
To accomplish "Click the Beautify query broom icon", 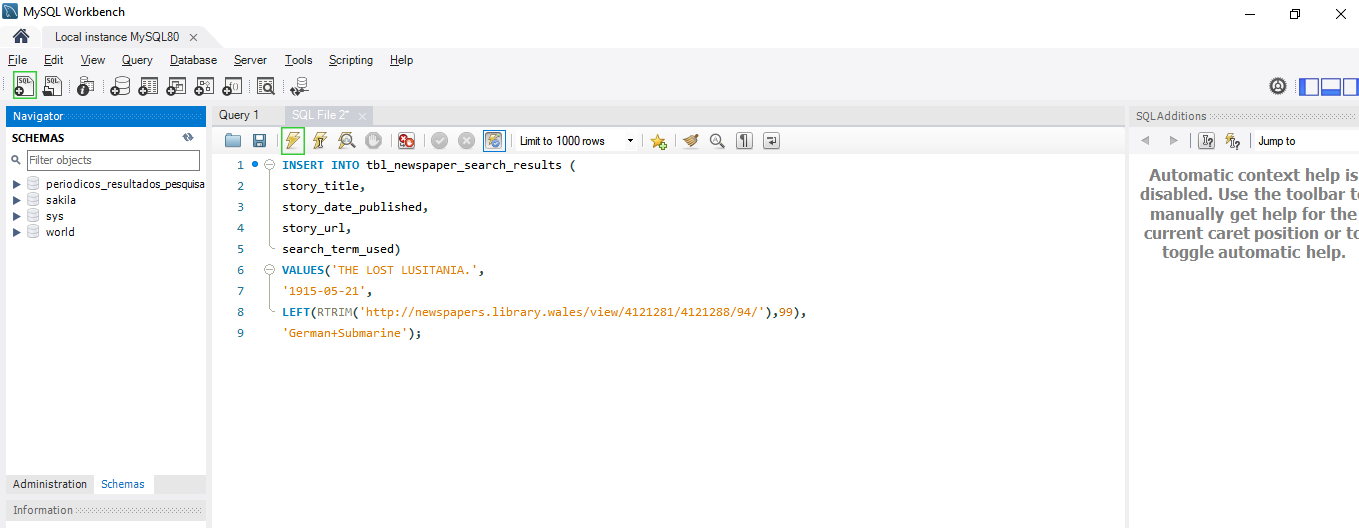I will pyautogui.click(x=690, y=141).
